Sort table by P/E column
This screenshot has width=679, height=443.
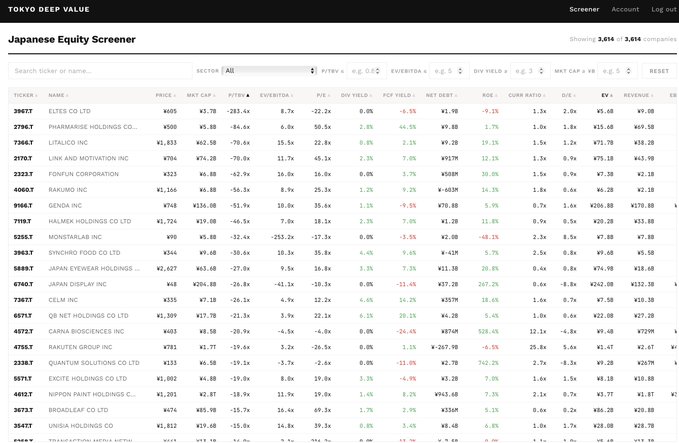click(323, 95)
